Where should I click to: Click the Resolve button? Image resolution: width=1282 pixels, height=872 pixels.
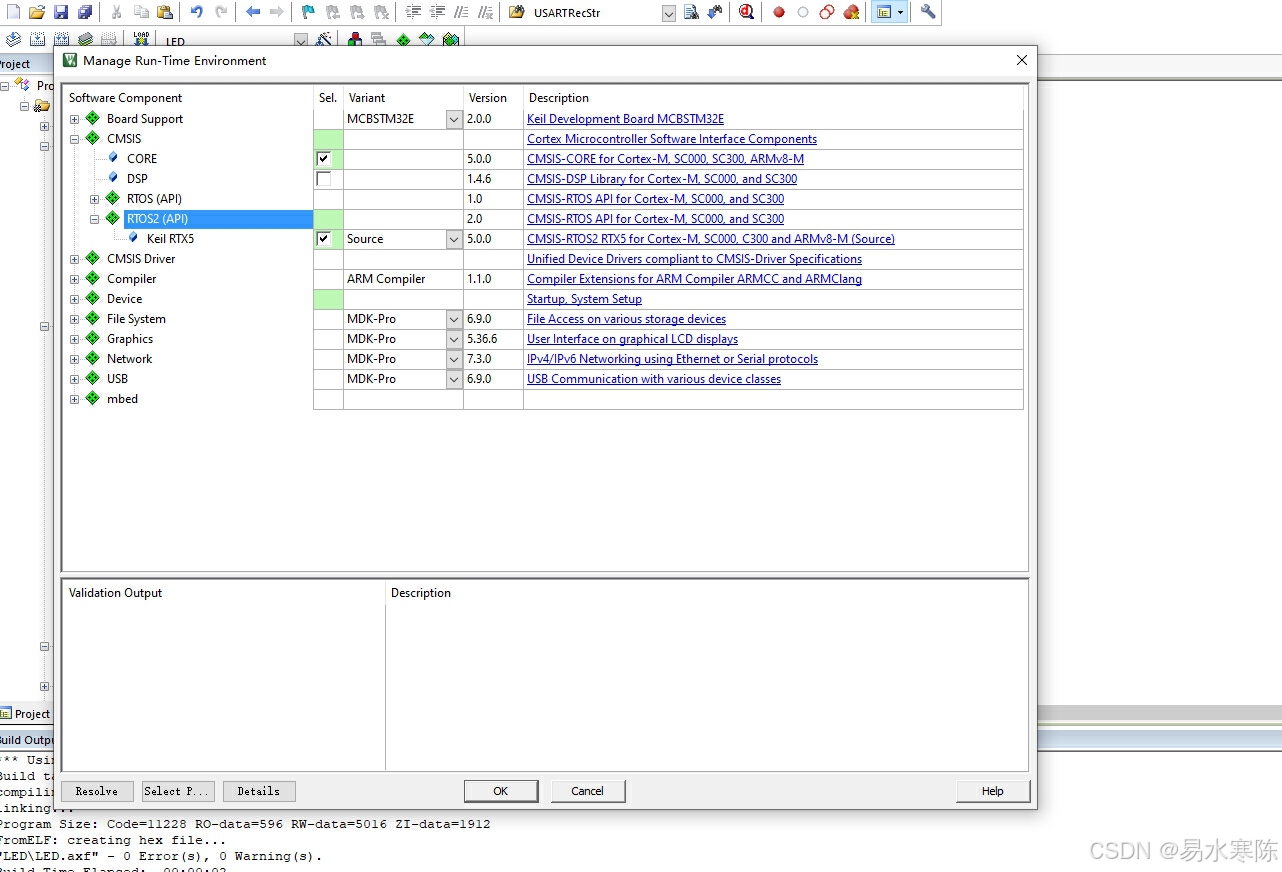coord(97,791)
